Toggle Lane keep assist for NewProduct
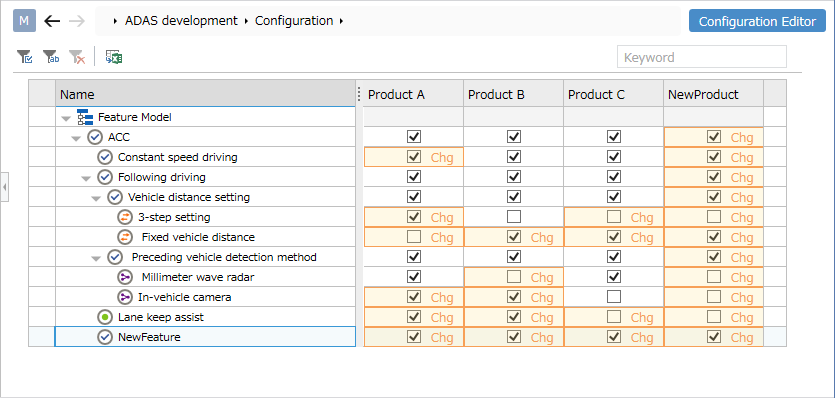The height and width of the screenshot is (398, 835). [714, 317]
